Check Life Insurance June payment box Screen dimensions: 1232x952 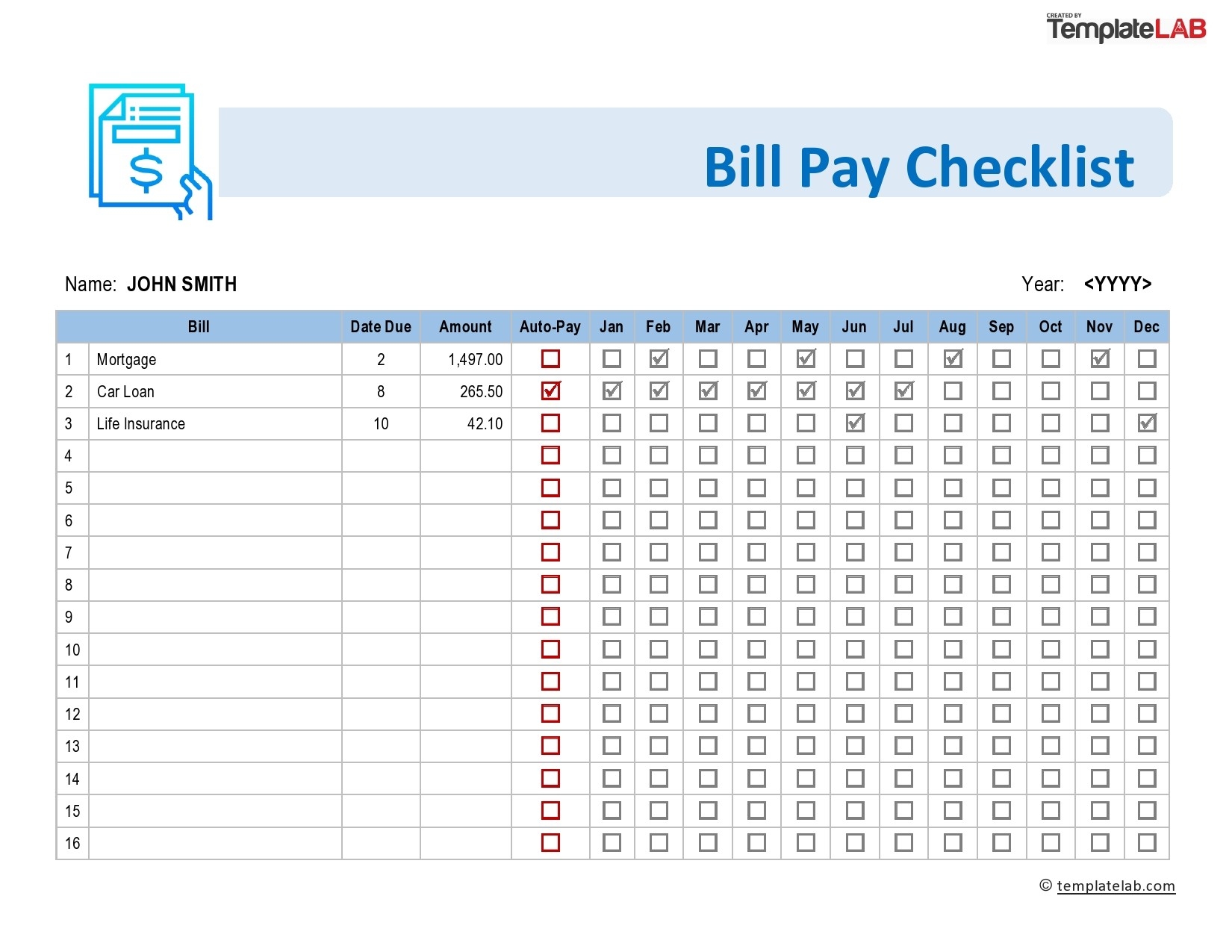tap(854, 423)
